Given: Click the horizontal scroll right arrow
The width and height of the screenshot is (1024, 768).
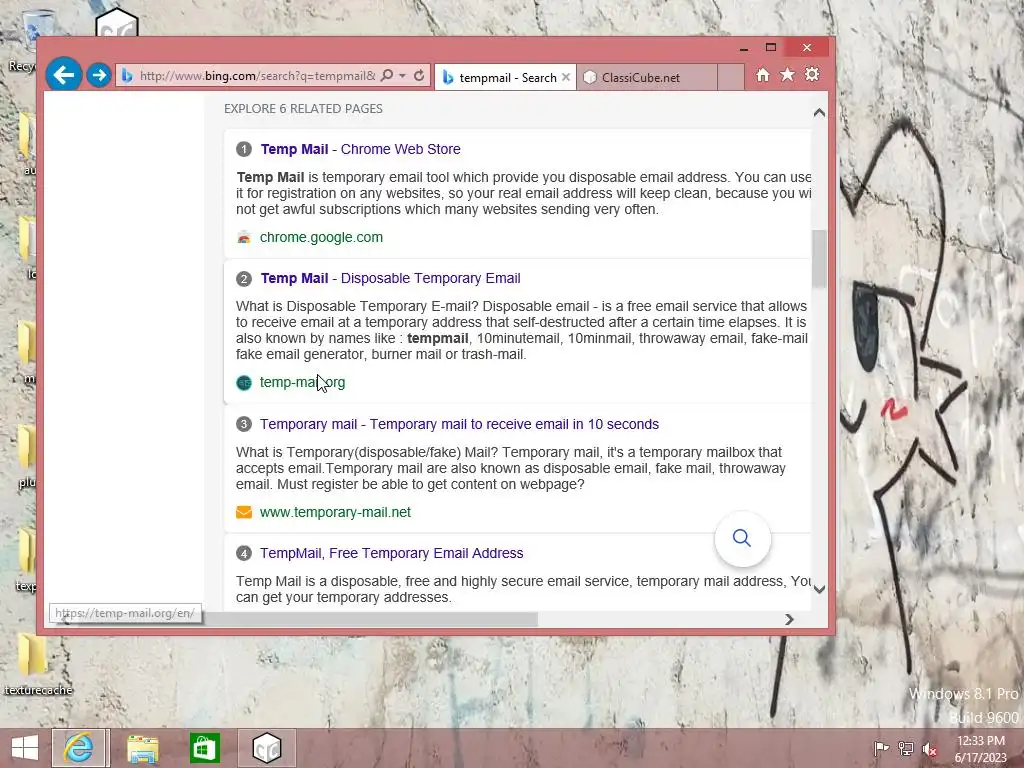Looking at the screenshot, I should click(789, 619).
